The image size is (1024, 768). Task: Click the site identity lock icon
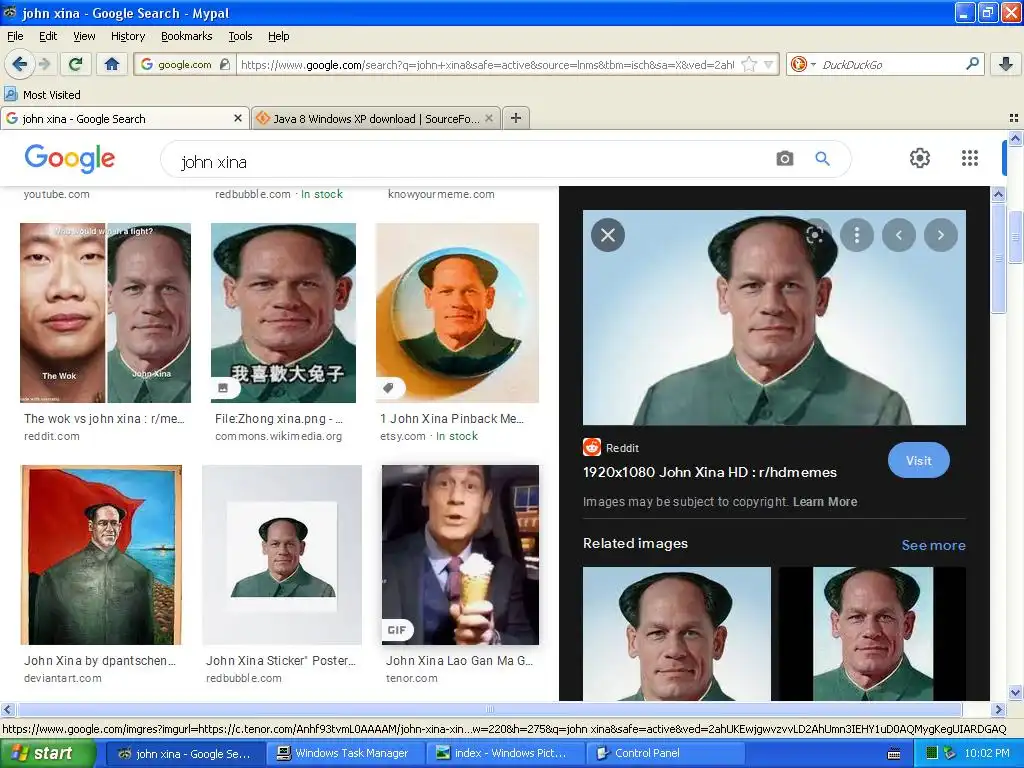tap(225, 64)
